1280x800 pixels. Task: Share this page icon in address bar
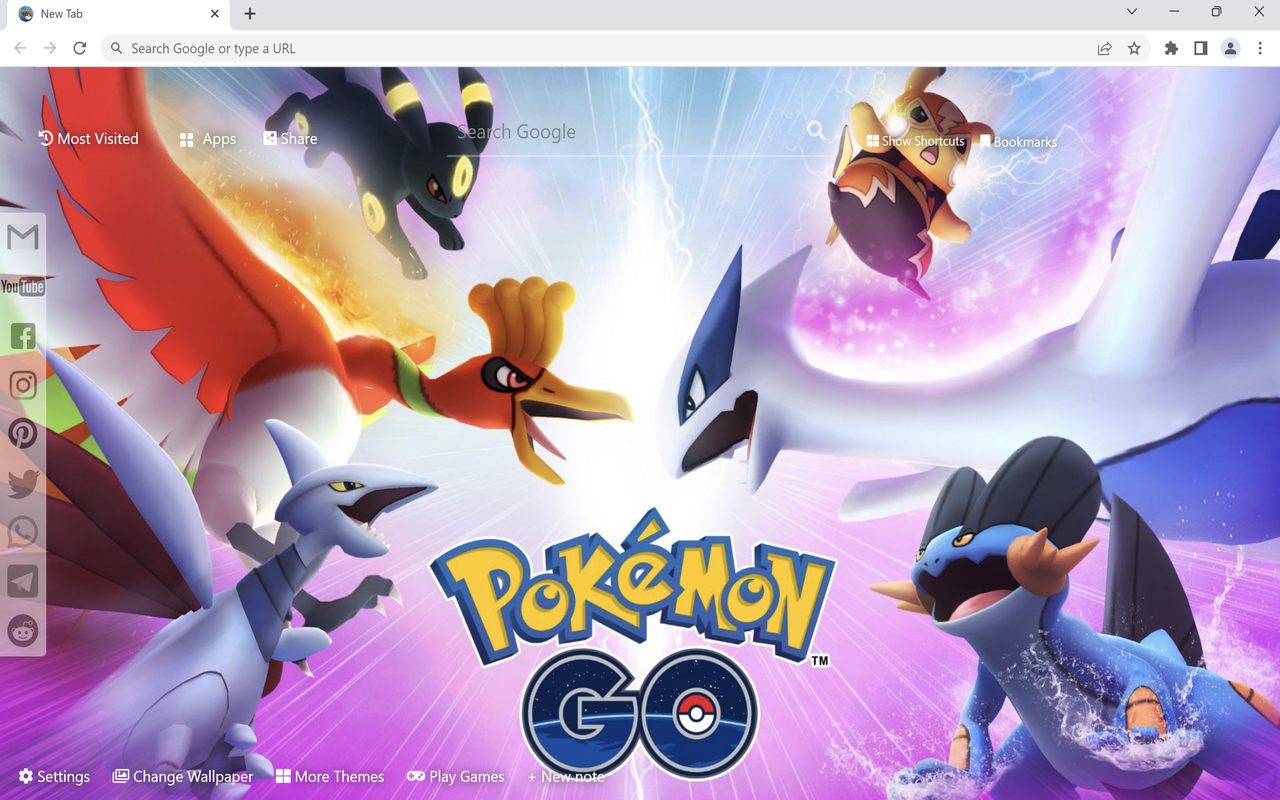click(x=1104, y=48)
